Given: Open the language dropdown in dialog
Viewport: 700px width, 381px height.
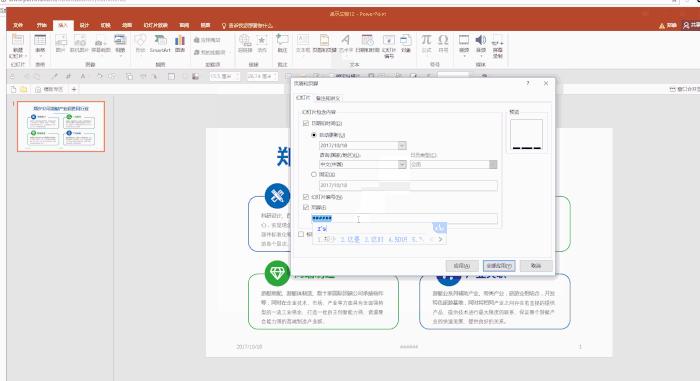Looking at the screenshot, I should tap(402, 164).
